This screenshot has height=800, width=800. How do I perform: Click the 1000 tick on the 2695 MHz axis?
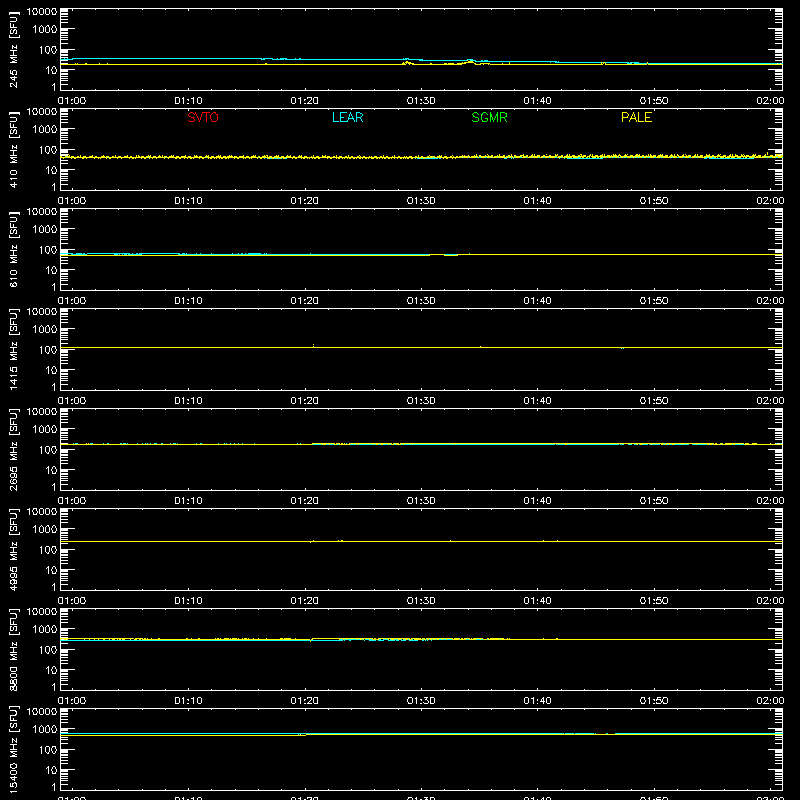pos(45,430)
